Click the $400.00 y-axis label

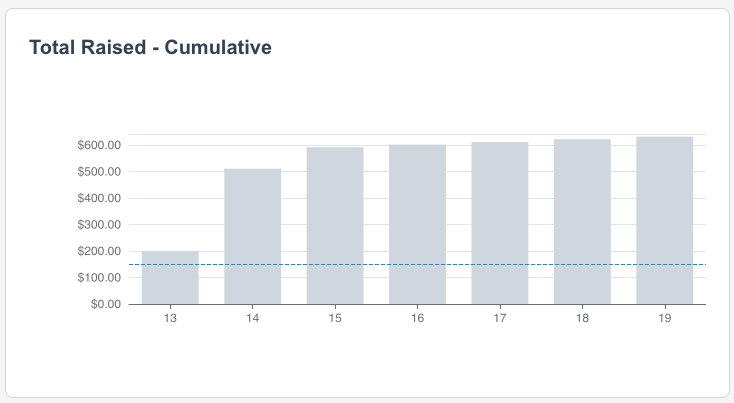(x=99, y=198)
